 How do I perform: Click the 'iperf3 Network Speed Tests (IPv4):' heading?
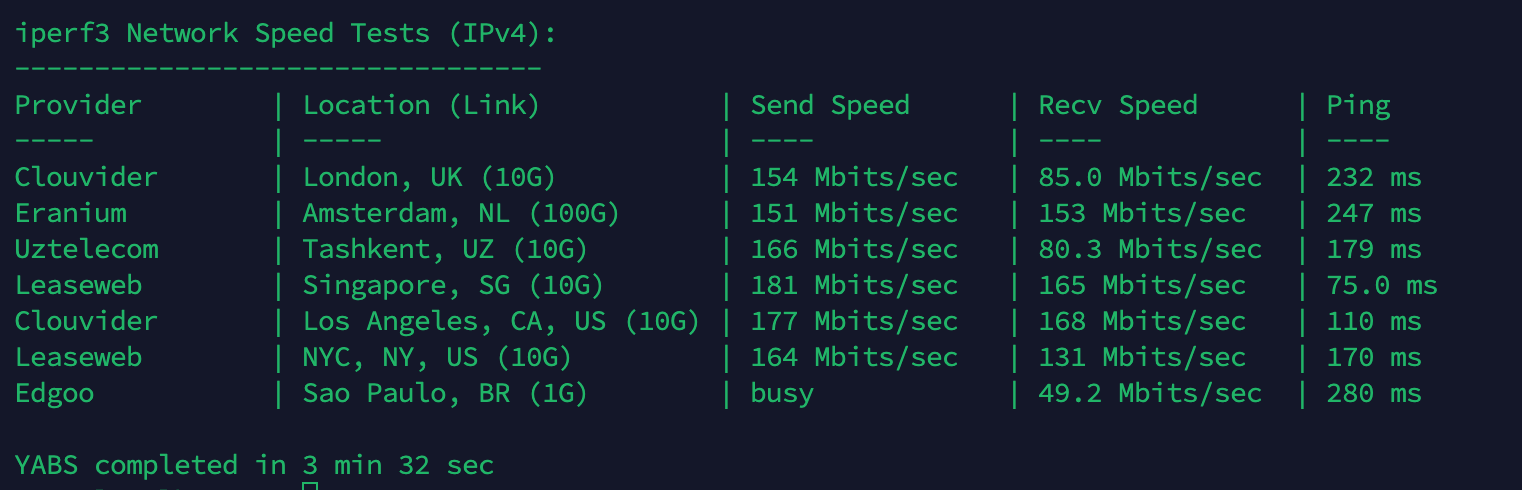point(285,33)
